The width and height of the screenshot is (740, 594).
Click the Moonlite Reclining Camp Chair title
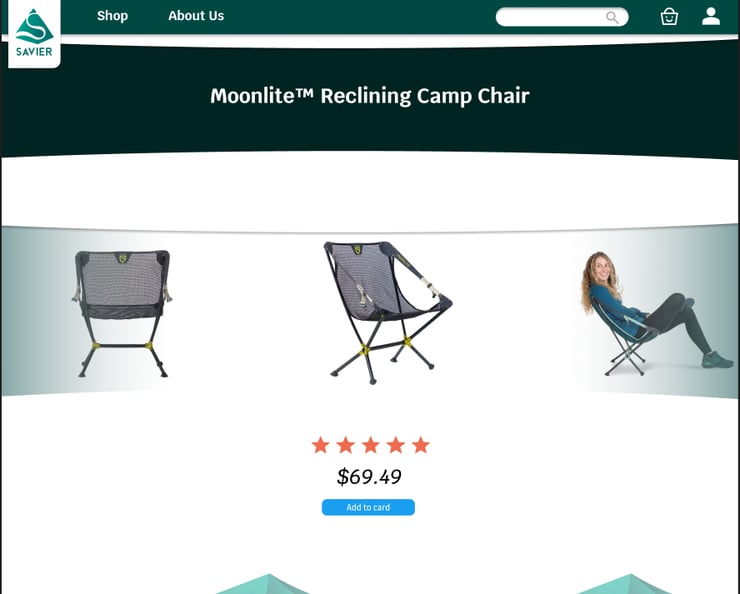coord(370,96)
